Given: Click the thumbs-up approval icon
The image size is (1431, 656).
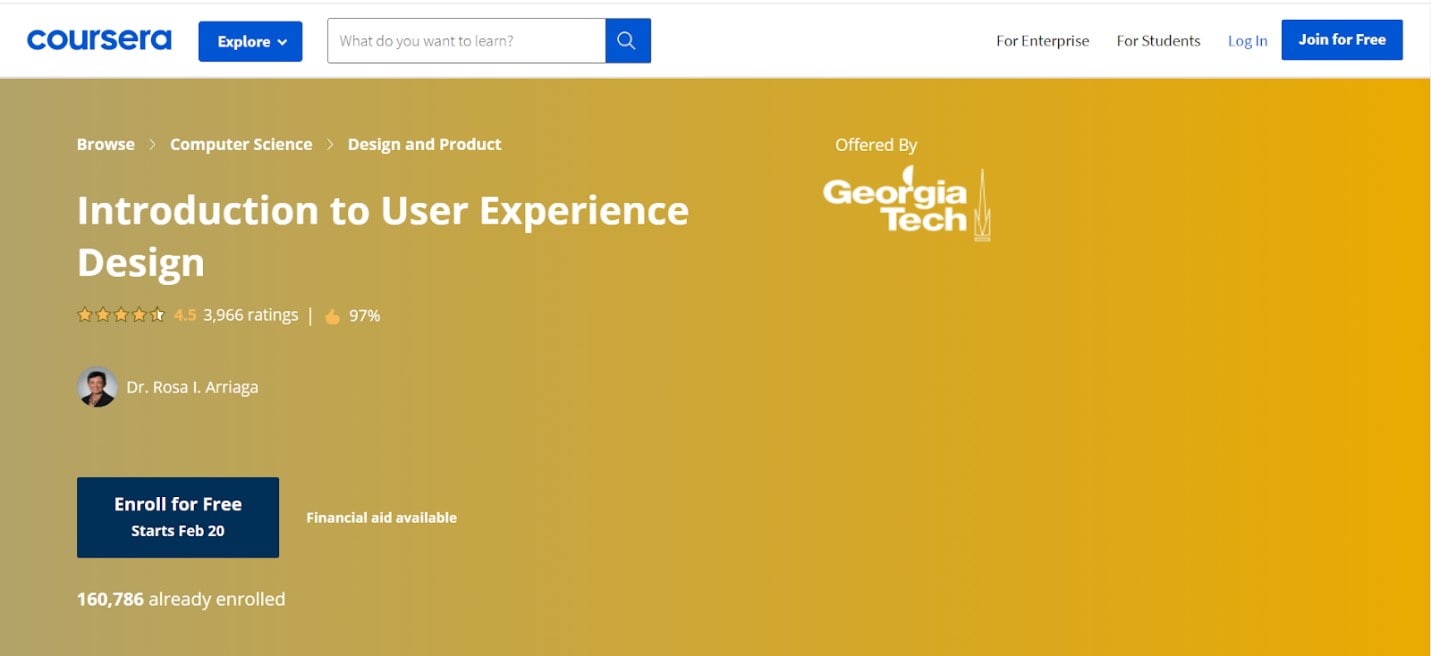Looking at the screenshot, I should click(x=332, y=316).
